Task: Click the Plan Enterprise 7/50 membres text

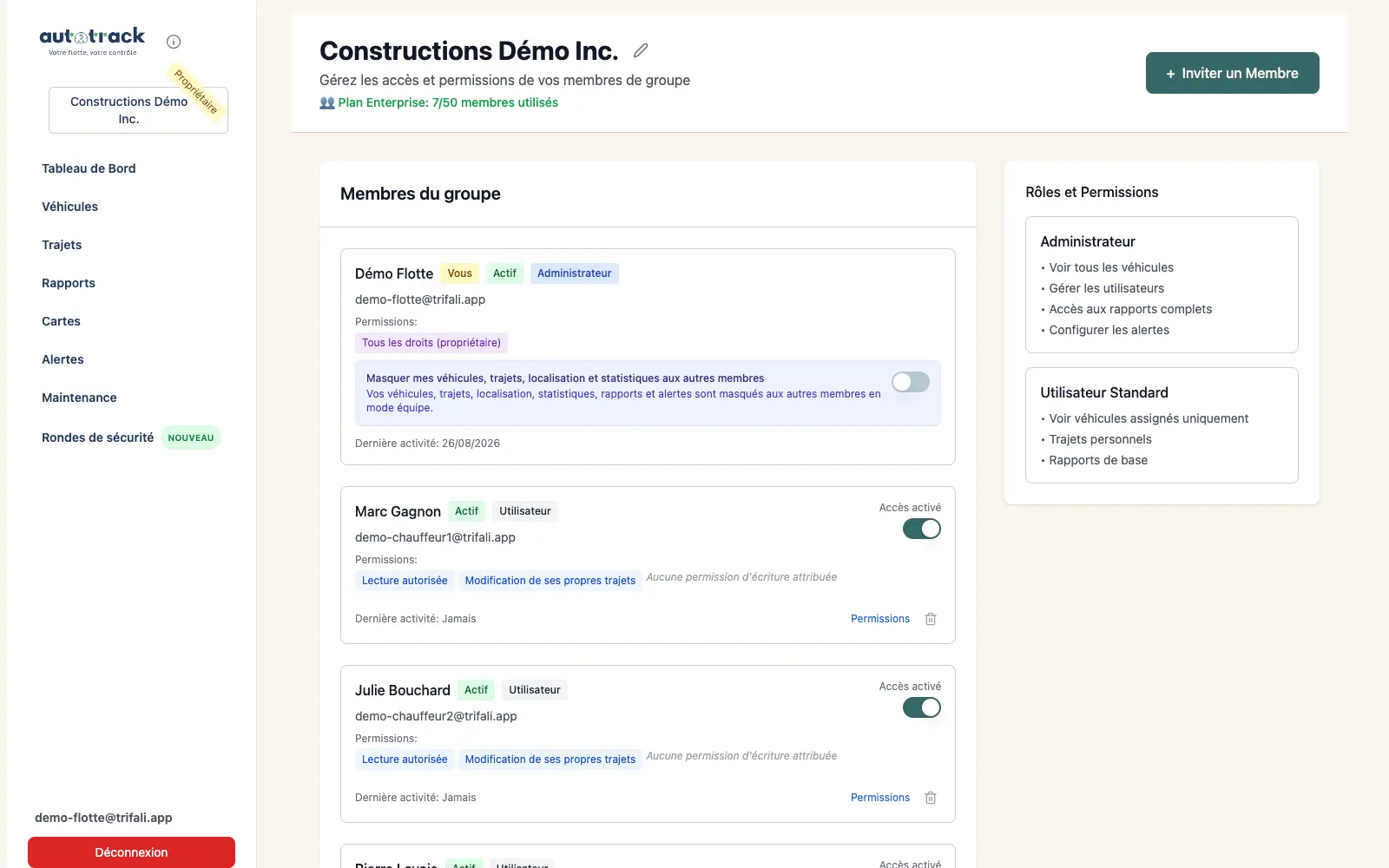Action: click(x=448, y=102)
